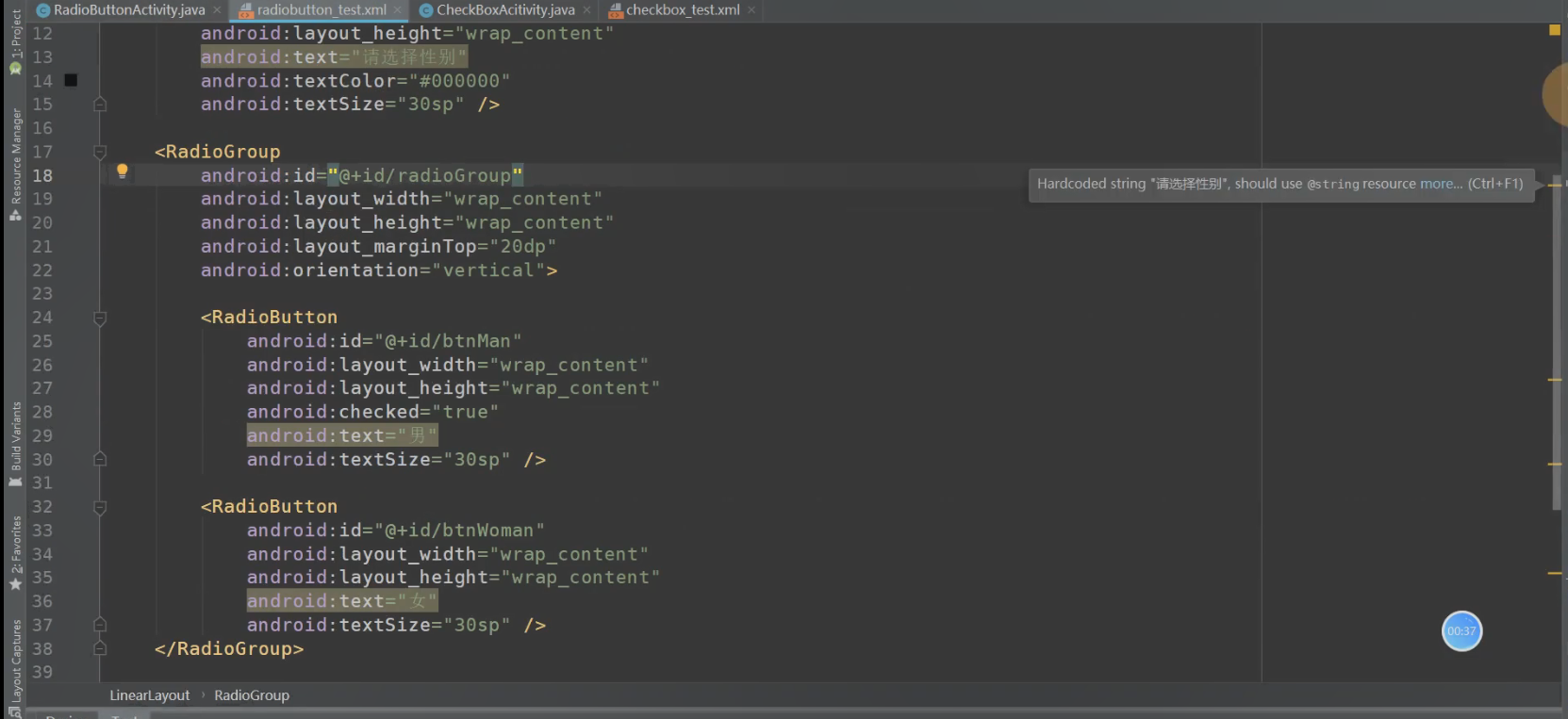Open CheckBoxAcitivity.java tab
Image resolution: width=1568 pixels, height=719 pixels.
tap(504, 10)
